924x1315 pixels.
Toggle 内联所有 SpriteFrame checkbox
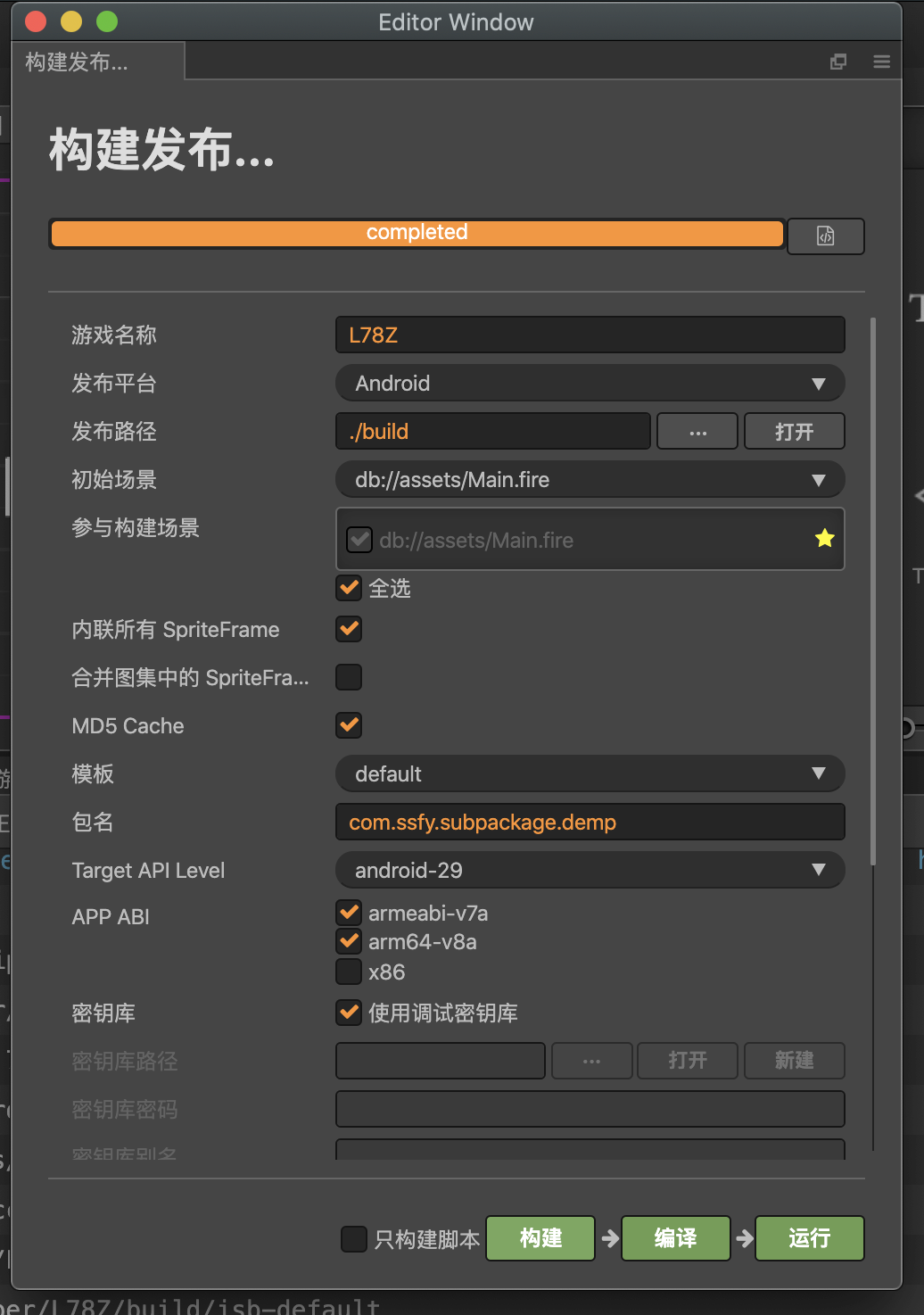pos(349,629)
